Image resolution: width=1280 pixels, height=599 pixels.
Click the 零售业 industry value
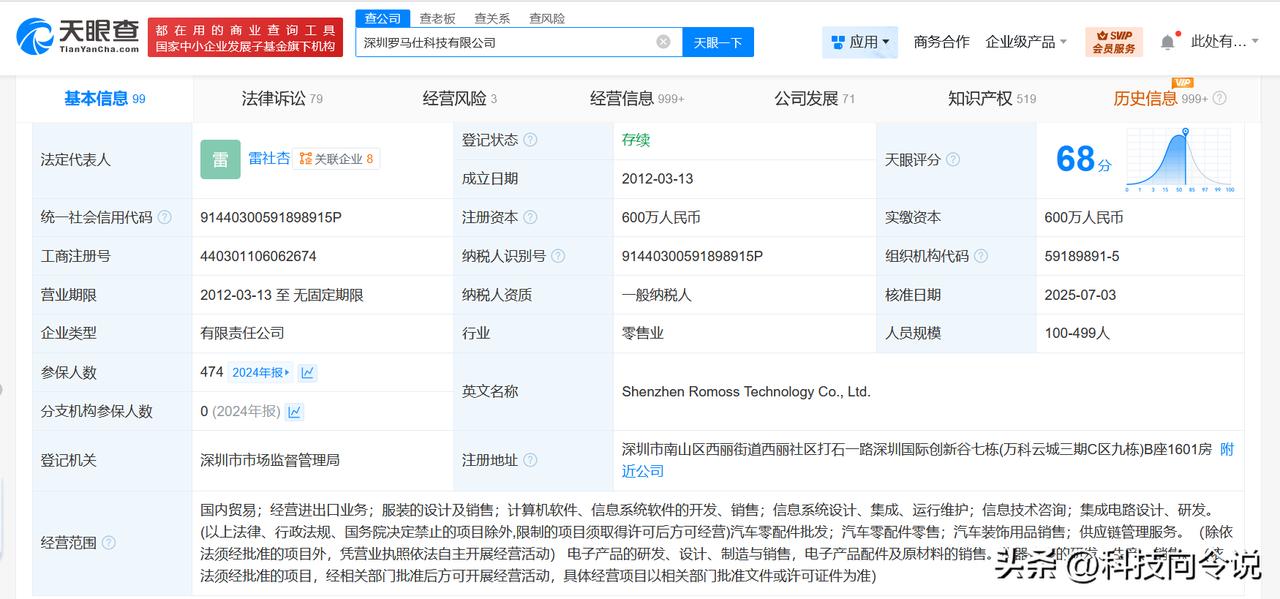tap(643, 333)
